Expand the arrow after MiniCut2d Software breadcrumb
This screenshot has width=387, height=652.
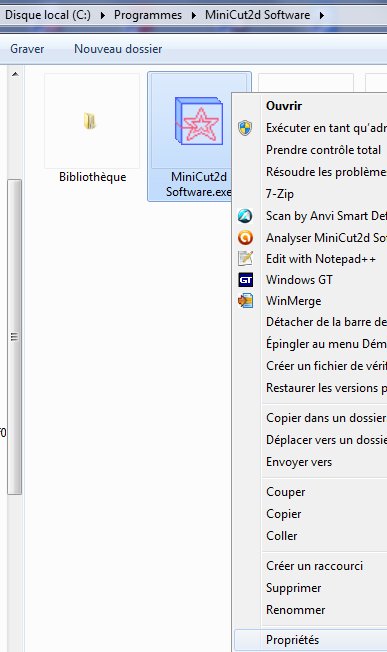322,15
